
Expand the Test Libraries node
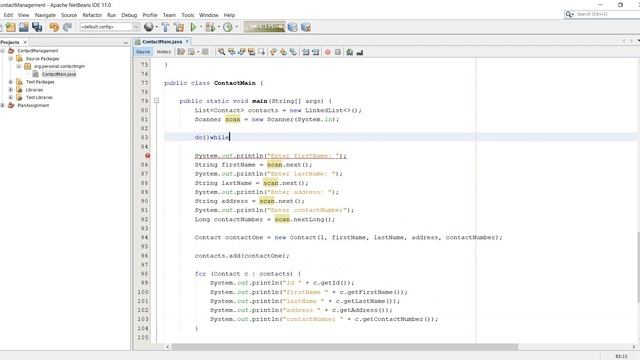tap(11, 97)
